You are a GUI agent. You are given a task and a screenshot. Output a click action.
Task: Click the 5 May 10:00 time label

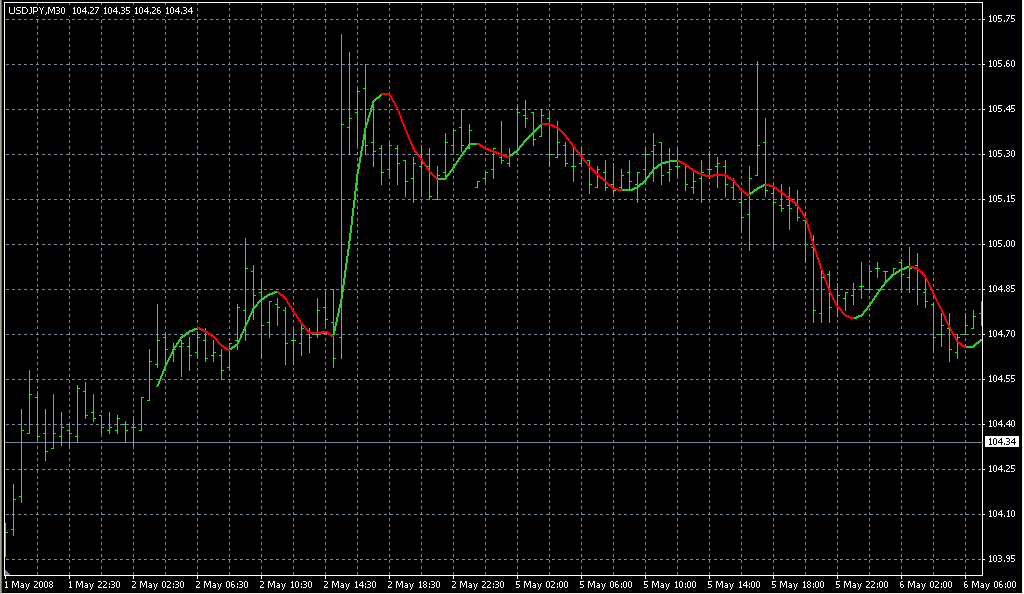tap(669, 584)
